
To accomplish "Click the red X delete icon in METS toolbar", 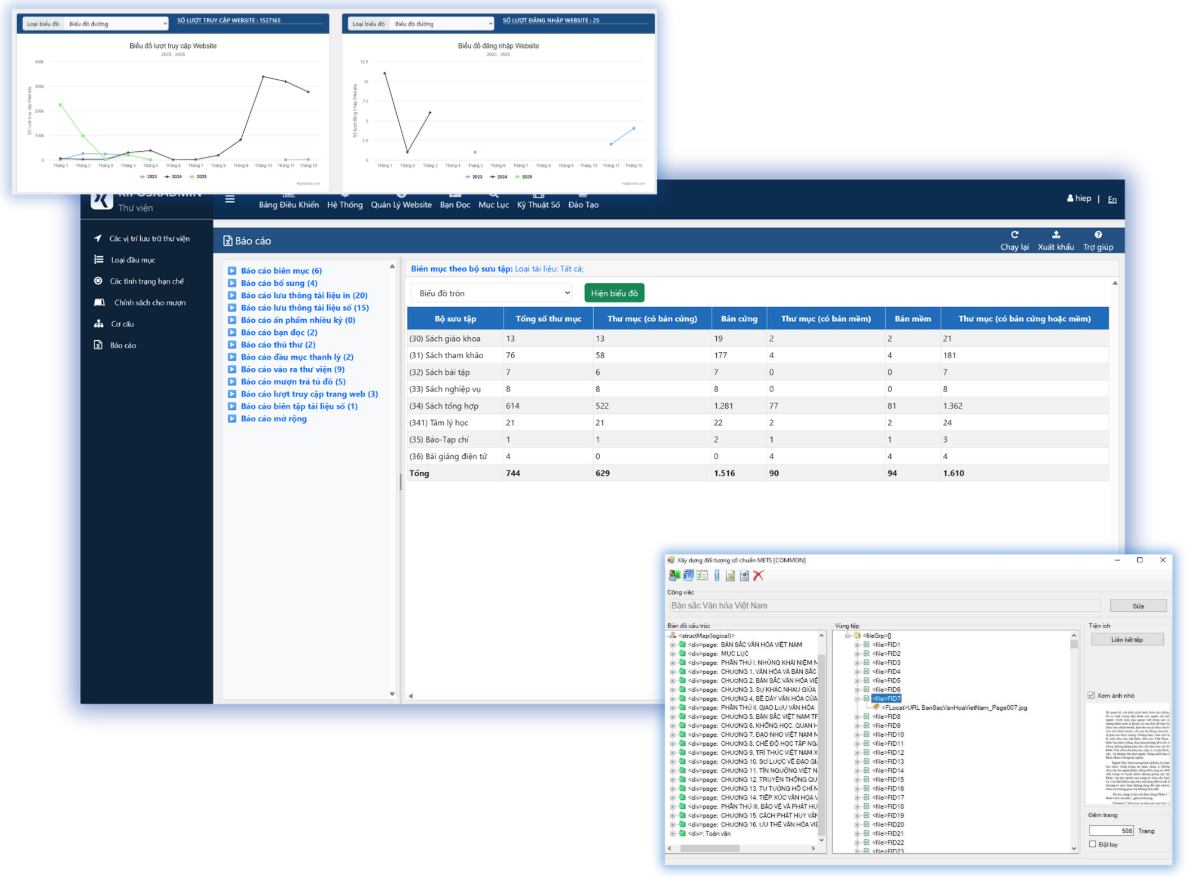I will pos(759,575).
